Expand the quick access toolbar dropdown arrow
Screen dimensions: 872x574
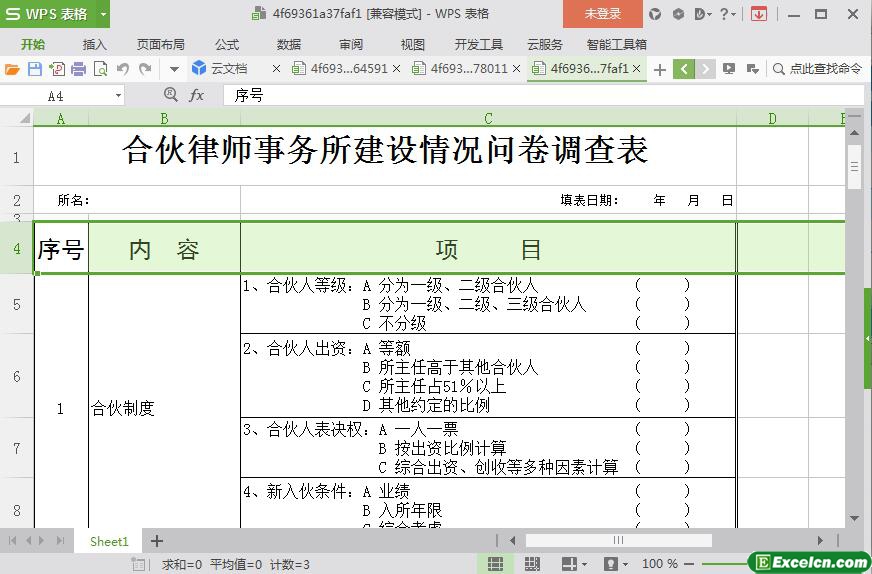tap(174, 69)
